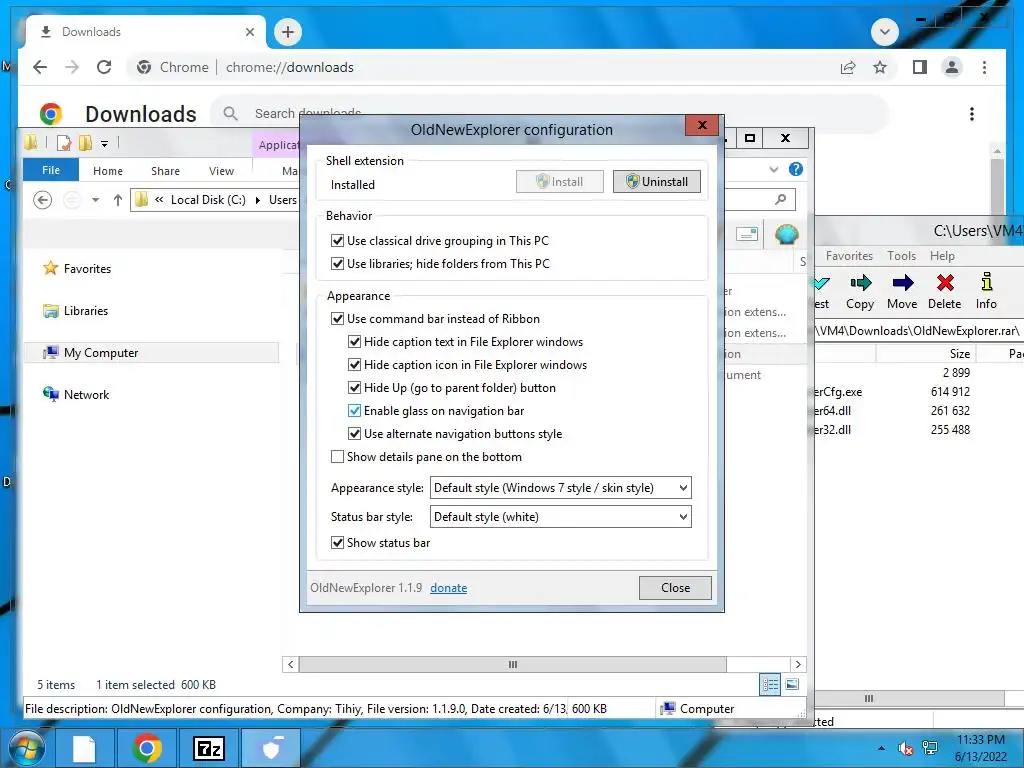
Task: Reload the Chrome downloads page
Action: 104,67
